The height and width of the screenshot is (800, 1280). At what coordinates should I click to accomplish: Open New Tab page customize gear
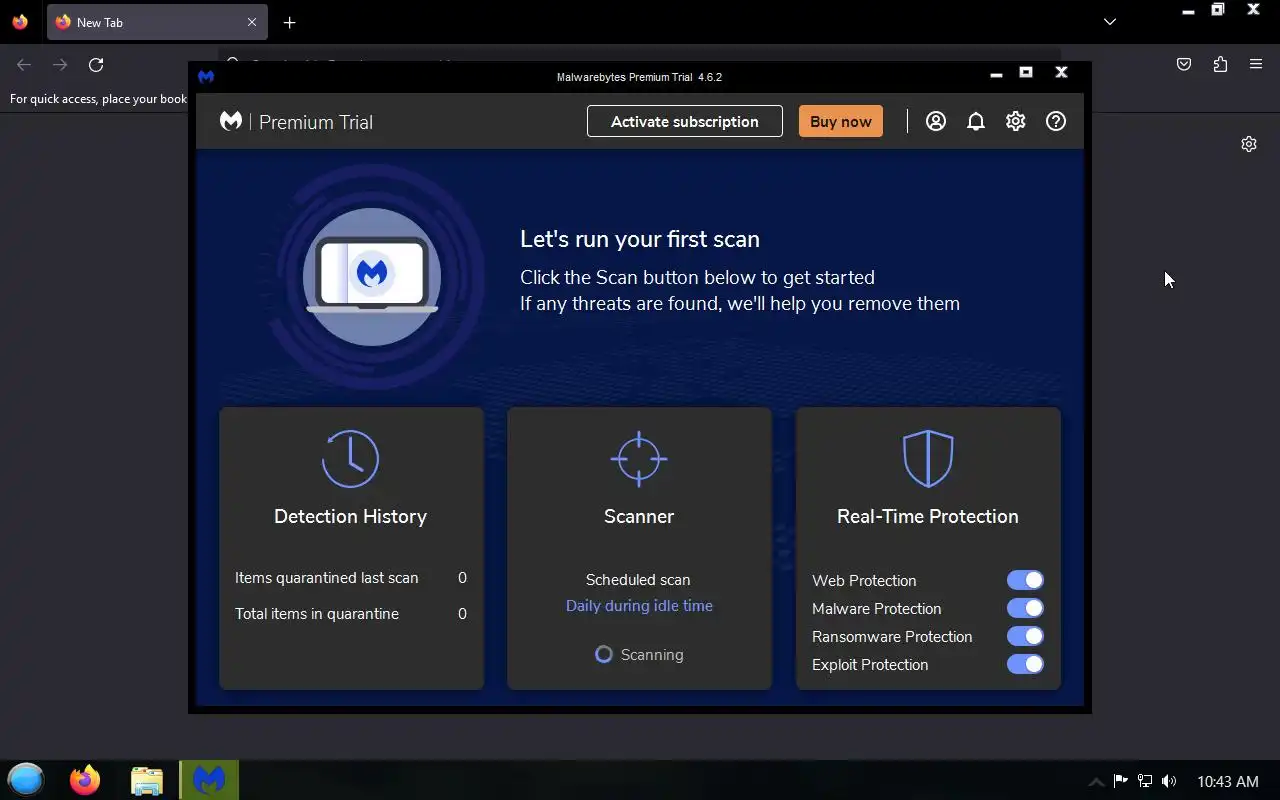pyautogui.click(x=1249, y=144)
